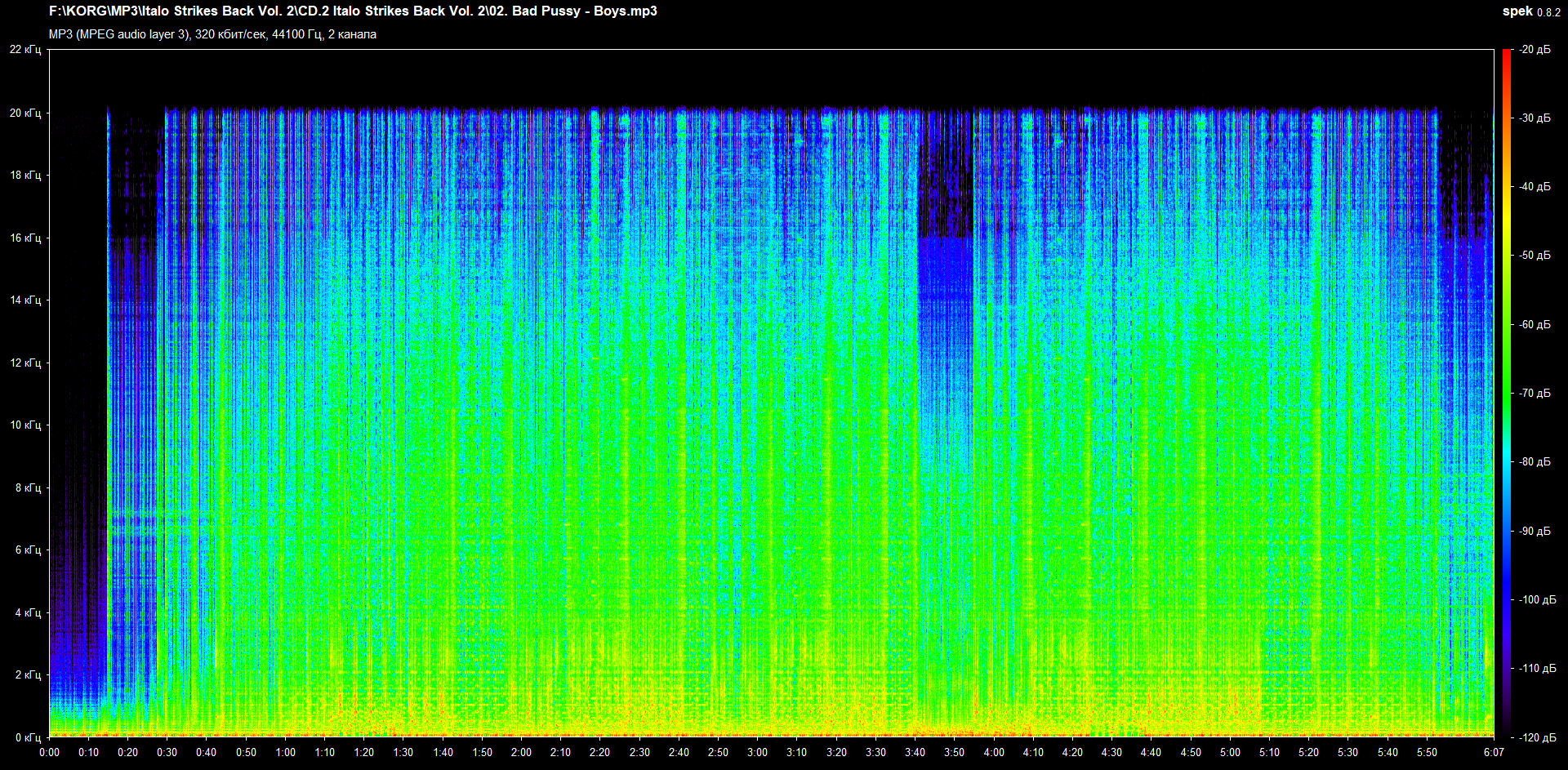
Task: Select the 5:00 time marker
Action: [1230, 752]
